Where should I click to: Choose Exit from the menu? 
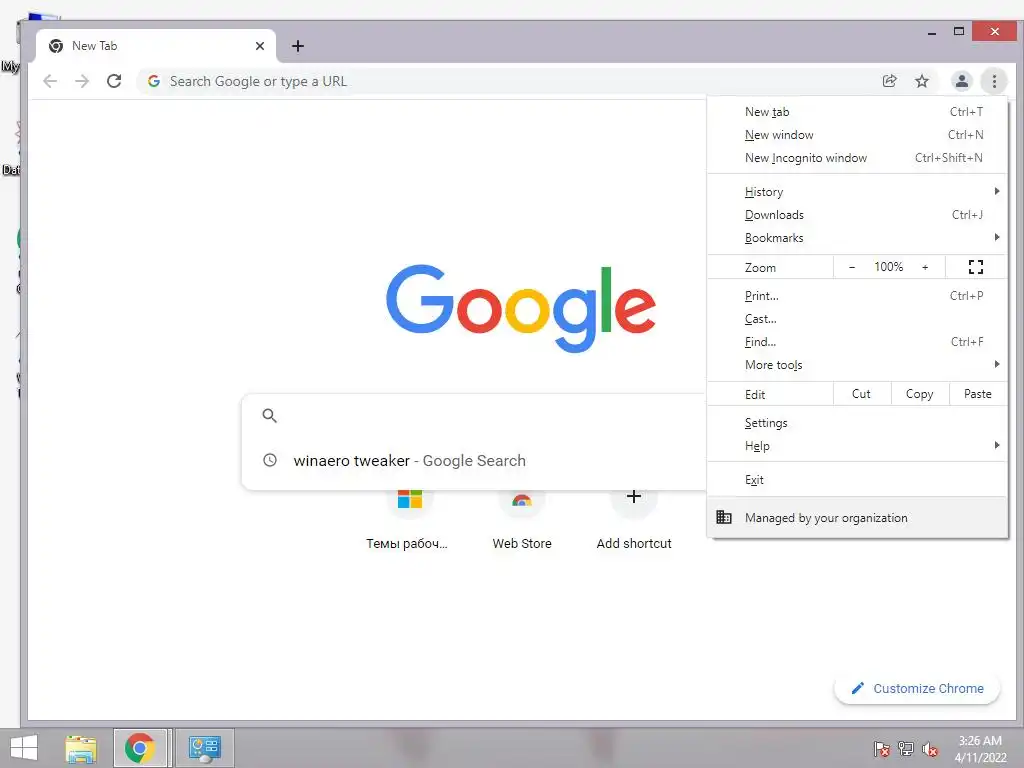(857, 479)
